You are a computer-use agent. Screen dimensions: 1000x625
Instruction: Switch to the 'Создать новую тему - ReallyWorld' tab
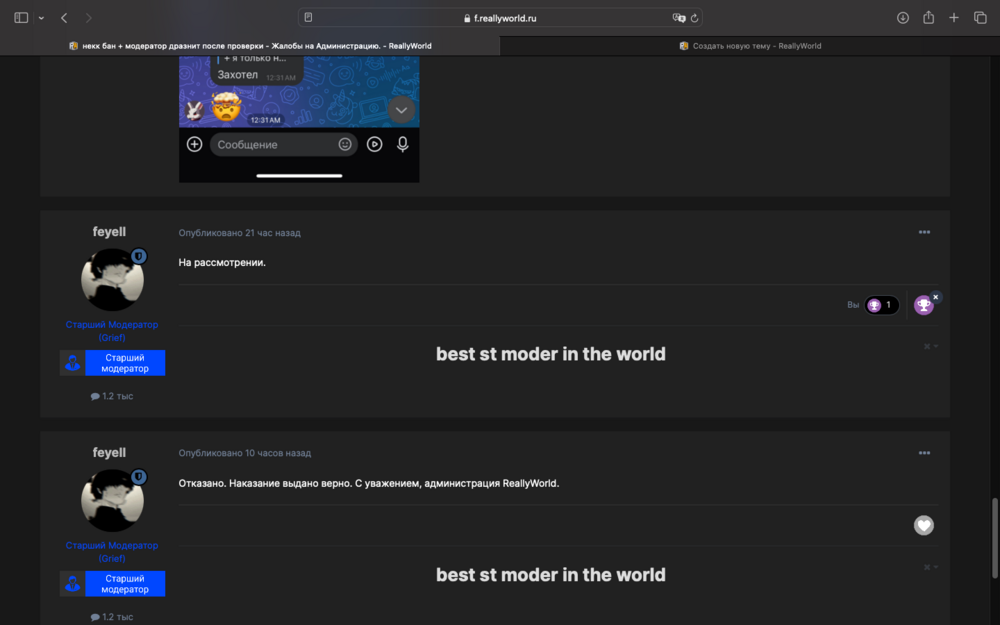click(750, 46)
